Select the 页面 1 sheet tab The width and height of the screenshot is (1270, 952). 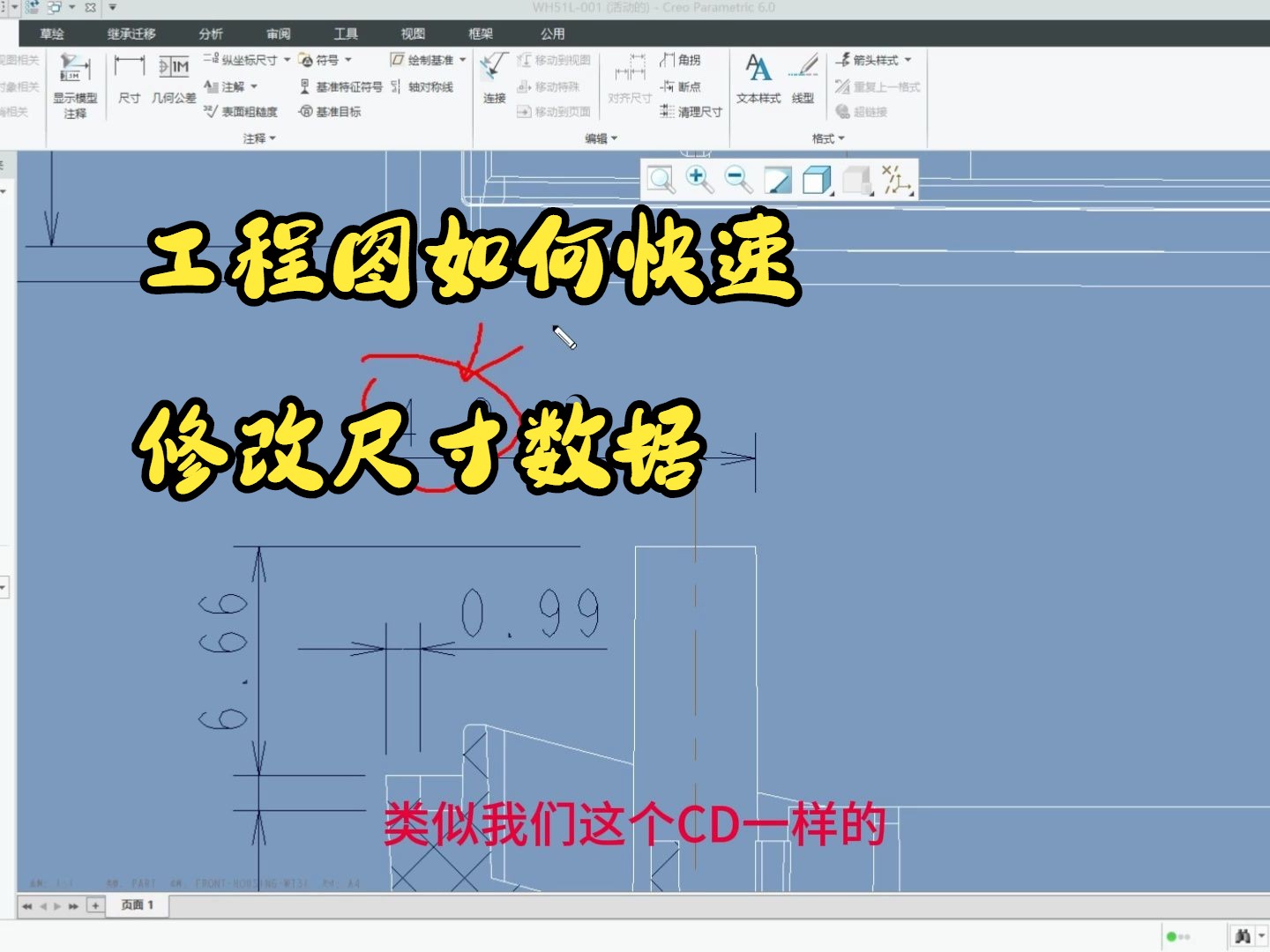point(137,905)
